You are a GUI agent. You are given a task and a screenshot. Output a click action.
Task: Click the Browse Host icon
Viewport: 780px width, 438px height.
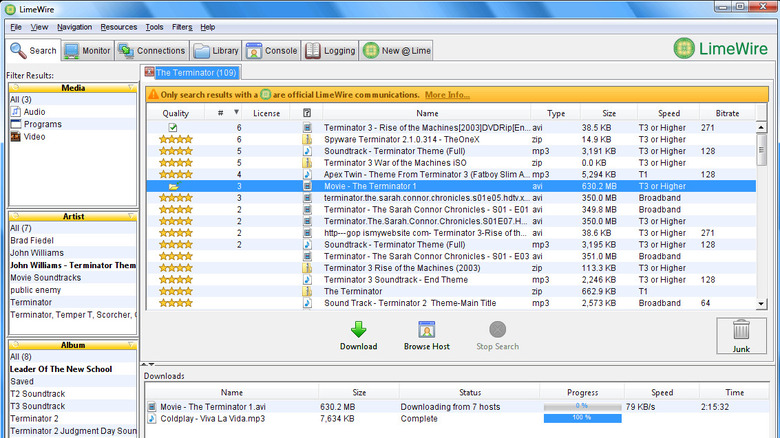pyautogui.click(x=427, y=329)
